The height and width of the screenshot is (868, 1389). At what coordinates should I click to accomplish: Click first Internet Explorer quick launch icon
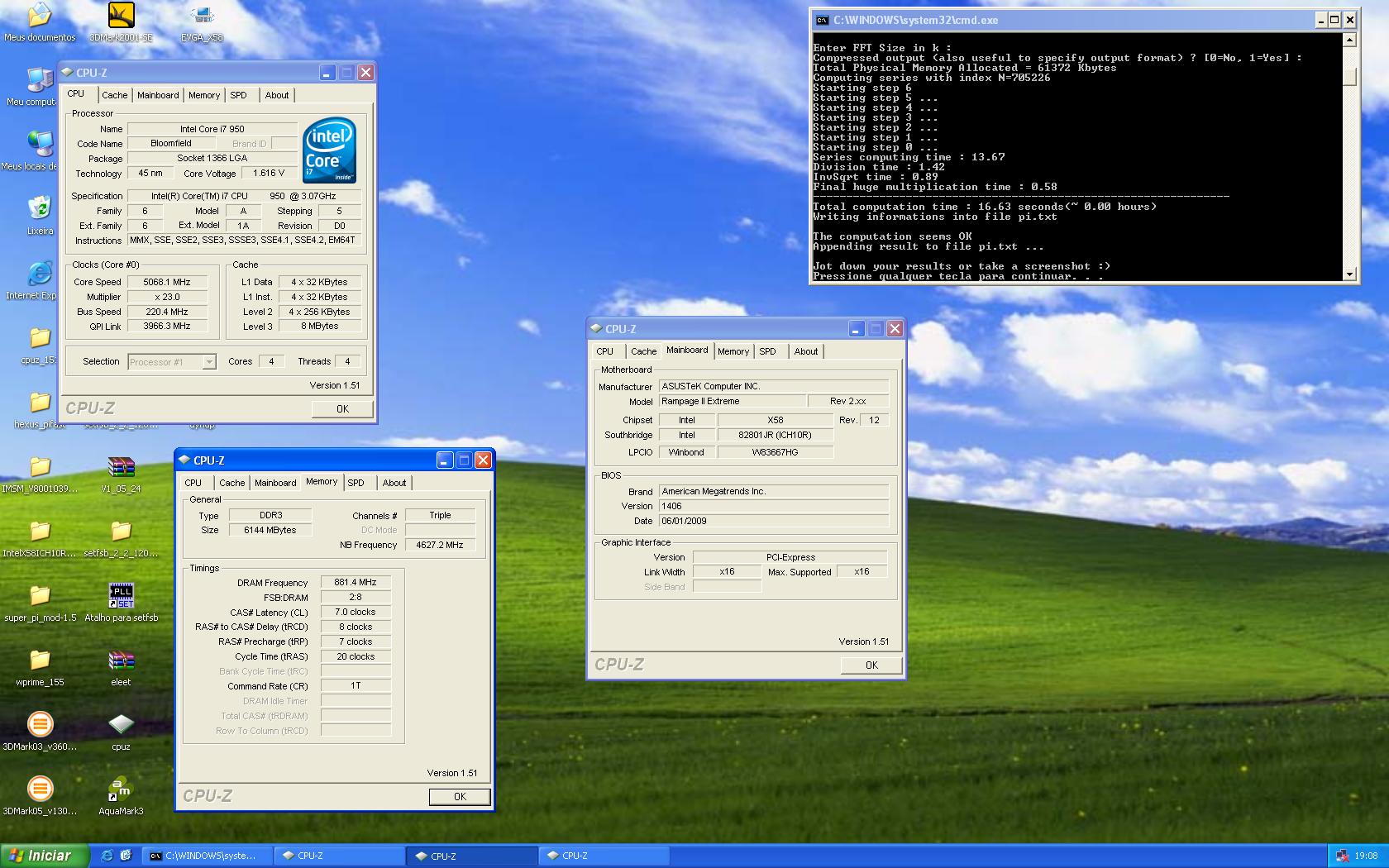point(107,856)
